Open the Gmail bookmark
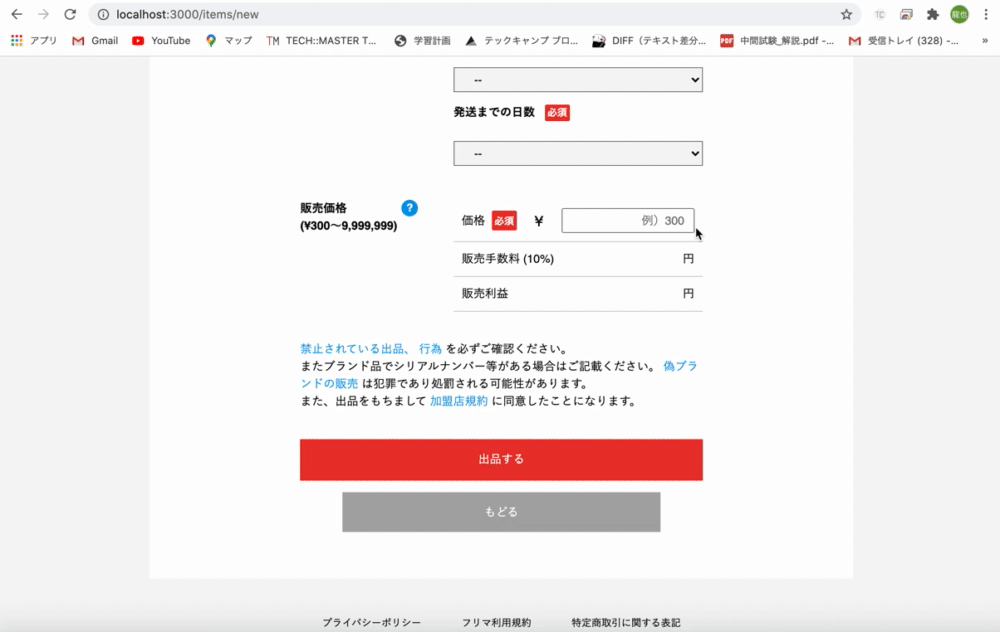 click(95, 40)
